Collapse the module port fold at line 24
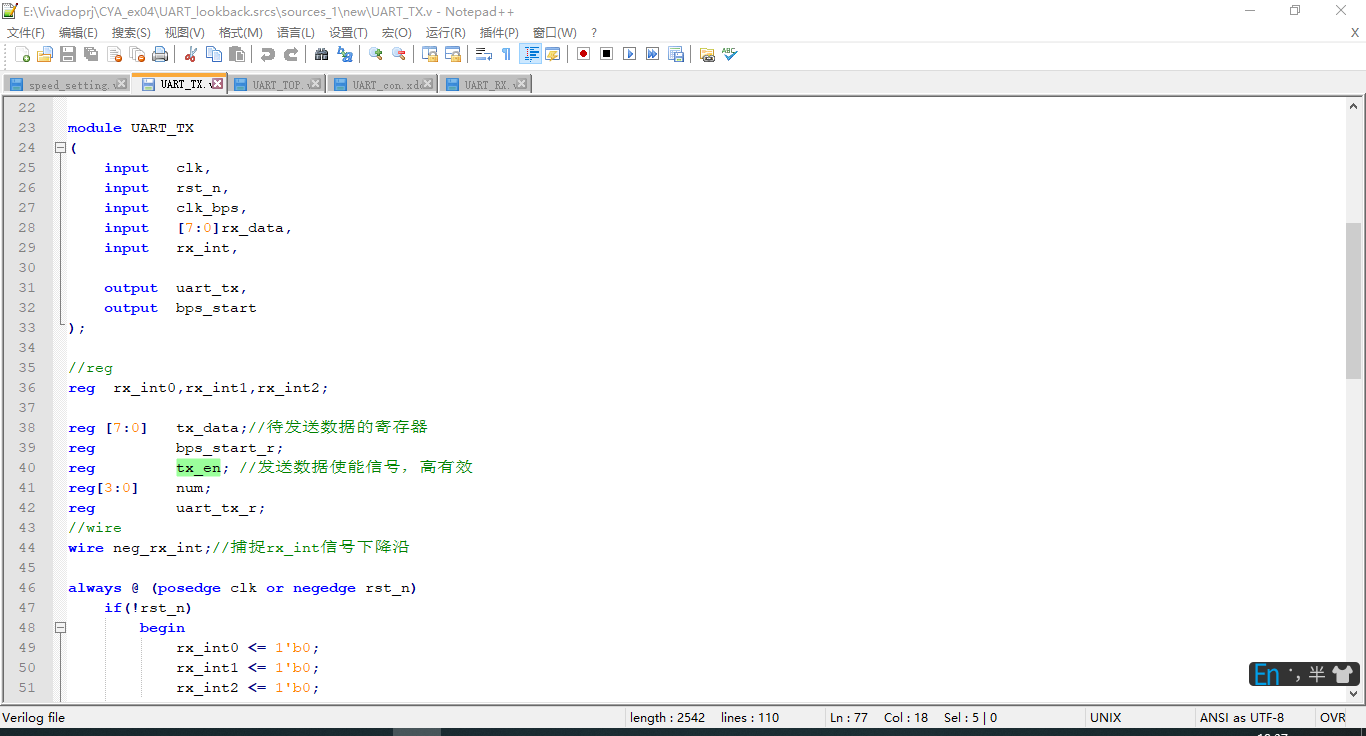The height and width of the screenshot is (736, 1366). 60,147
